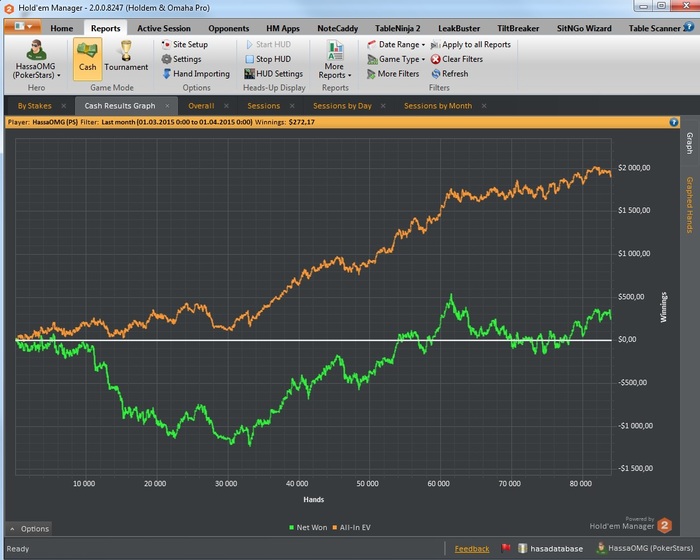
Task: Switch to Sessions by Month tab
Action: tap(438, 106)
